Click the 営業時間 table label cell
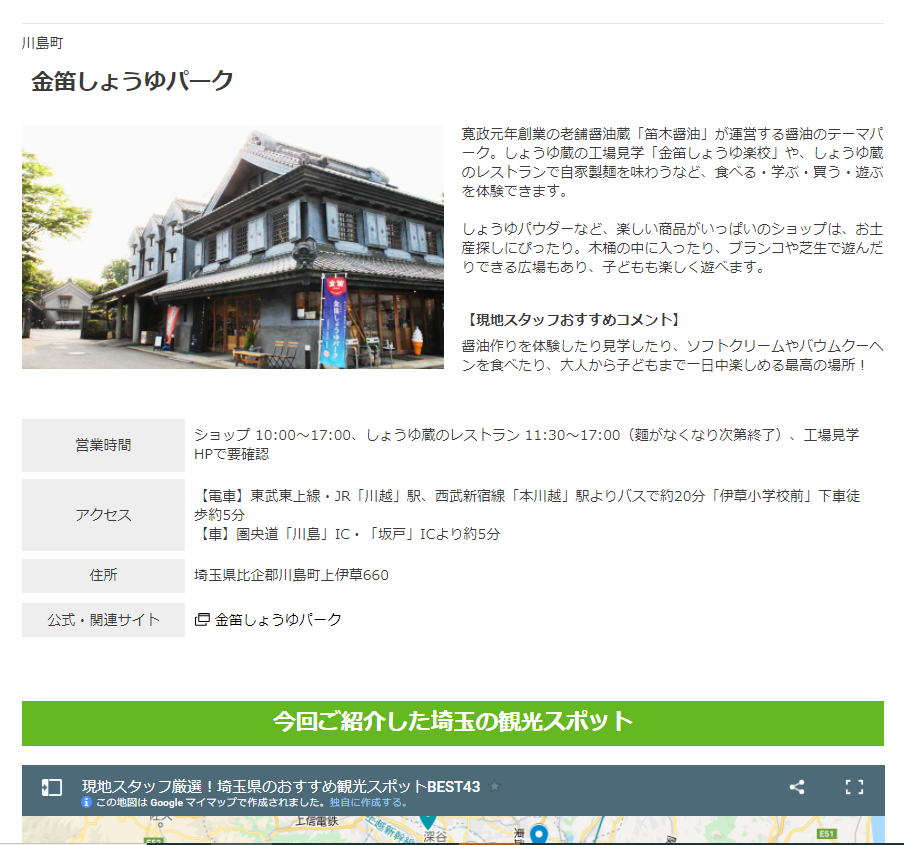This screenshot has width=904, height=845. click(103, 445)
